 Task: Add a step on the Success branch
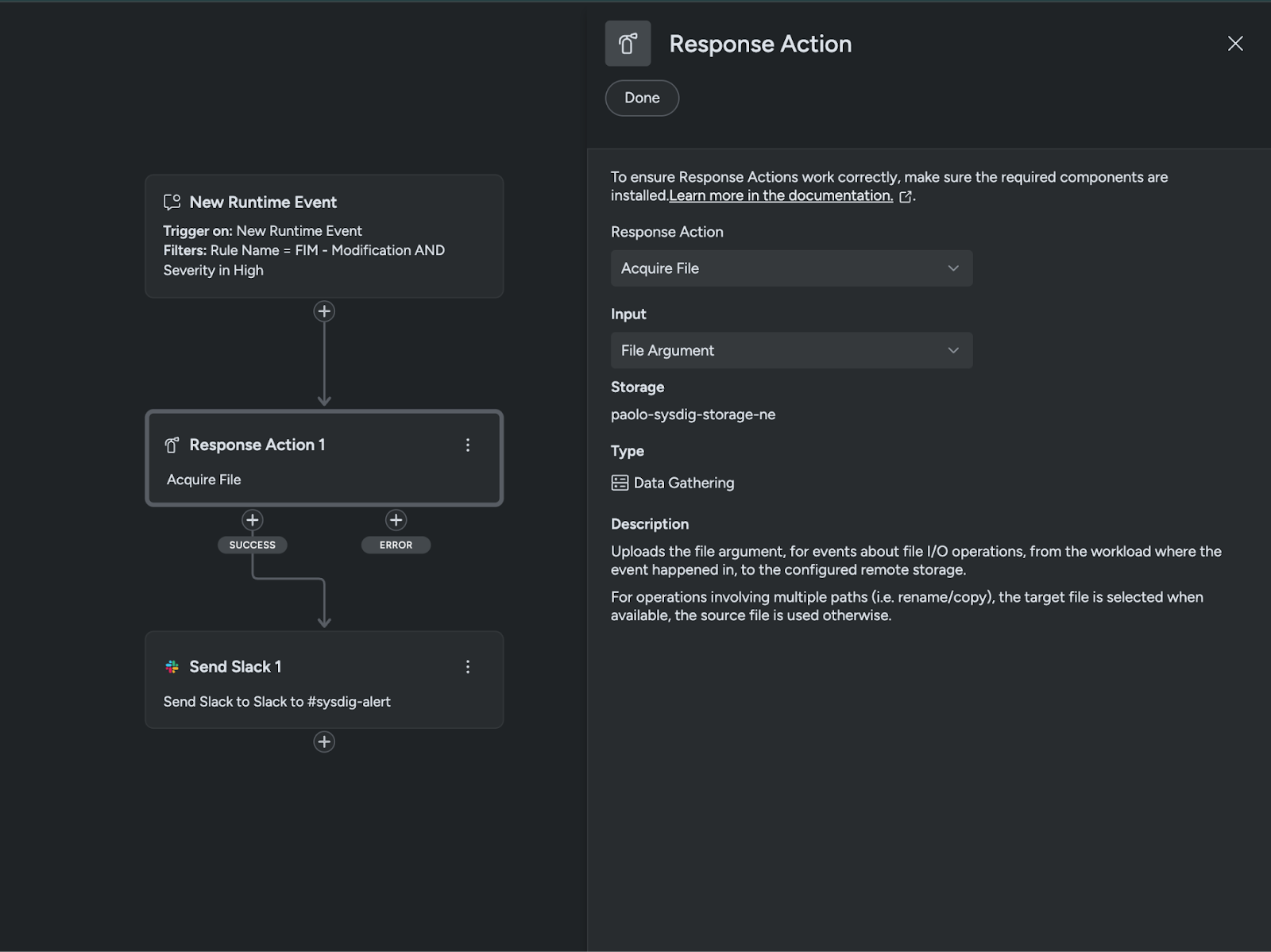click(x=253, y=520)
